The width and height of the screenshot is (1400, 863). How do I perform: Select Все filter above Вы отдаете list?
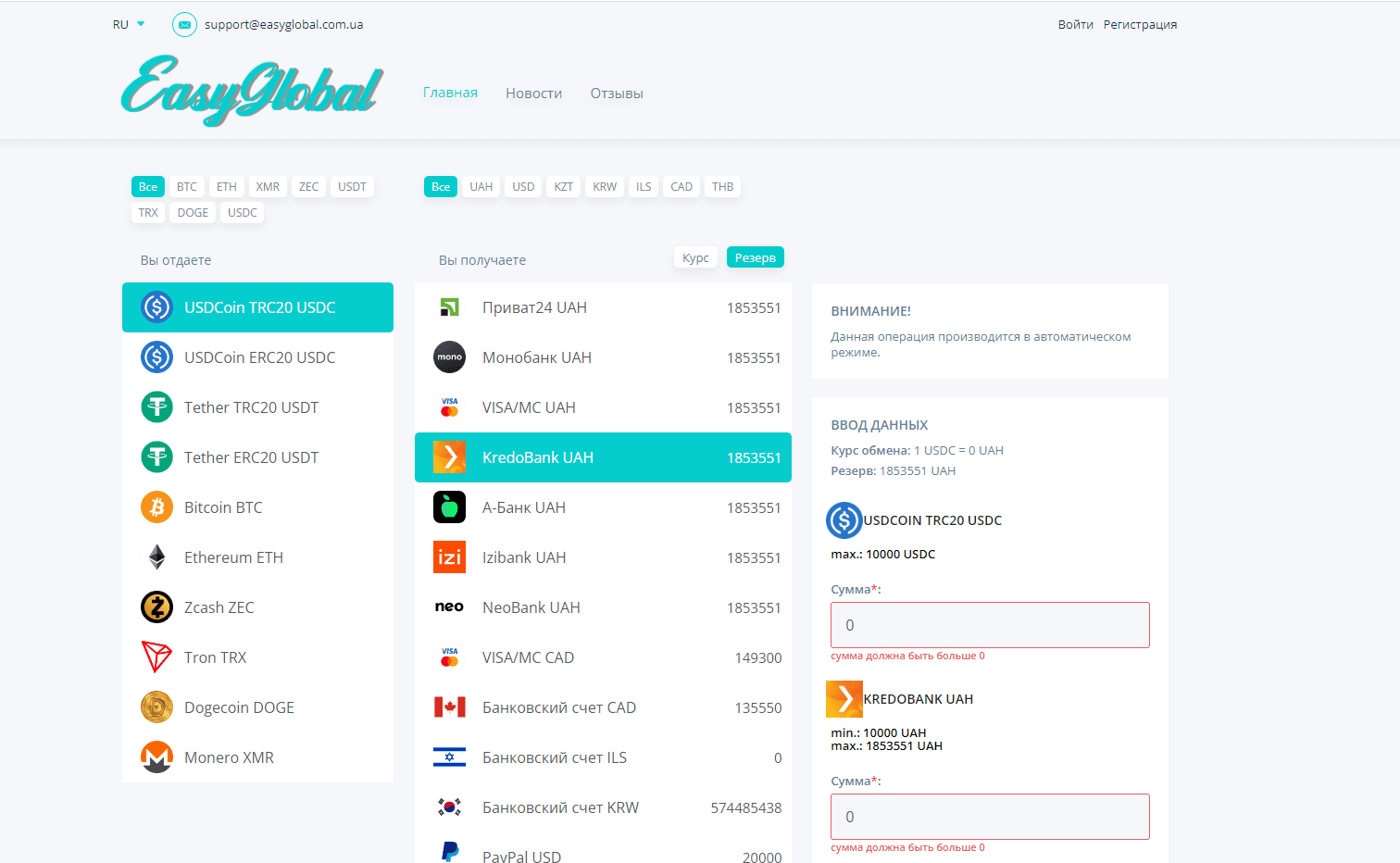click(x=148, y=186)
